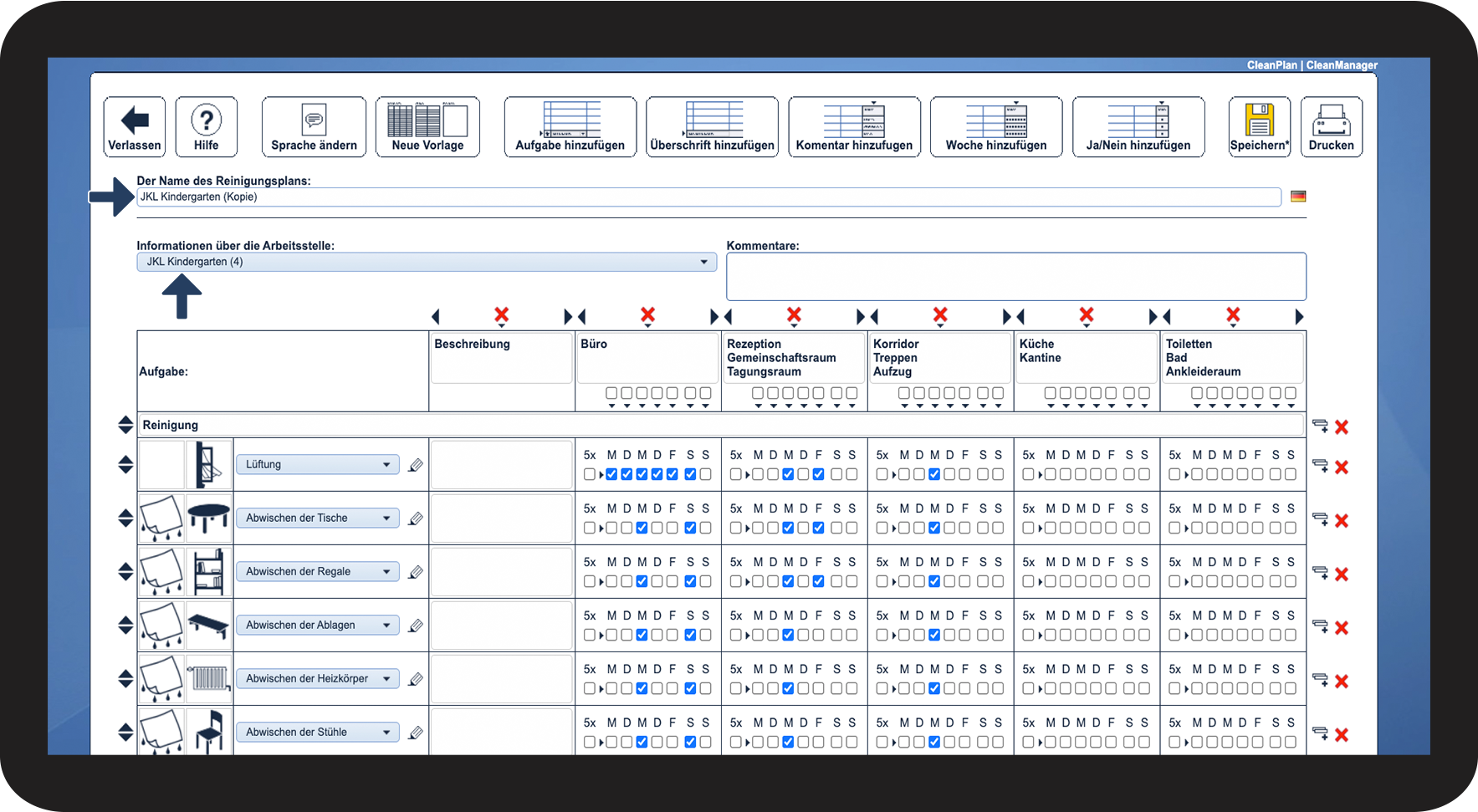Open the Abwischen der Regale dropdown
Viewport: 1478px width, 812px height.
pyautogui.click(x=317, y=571)
